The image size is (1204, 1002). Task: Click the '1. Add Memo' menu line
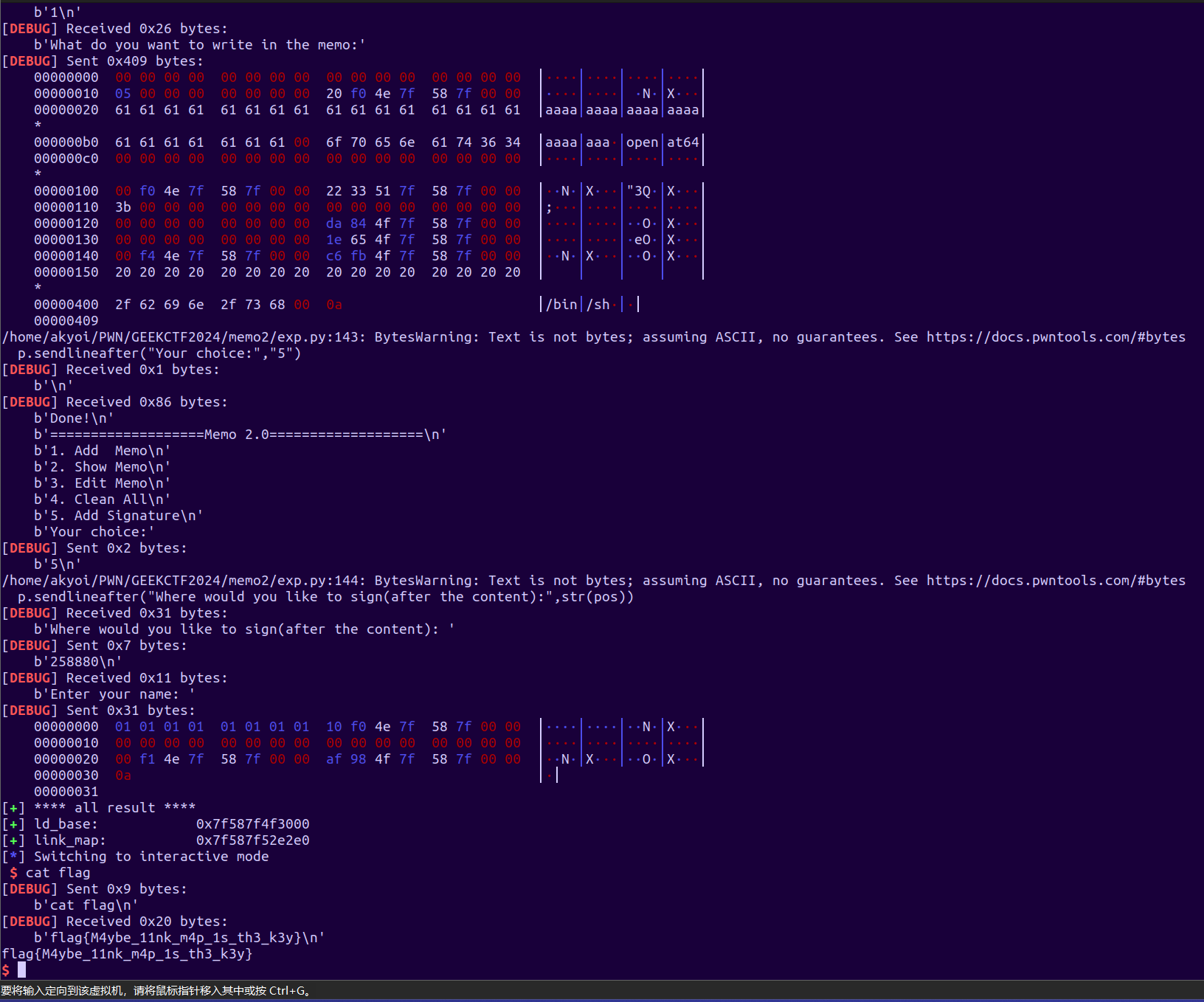tap(103, 450)
